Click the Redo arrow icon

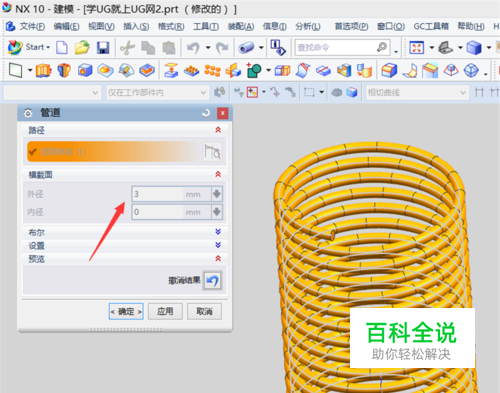click(x=222, y=48)
